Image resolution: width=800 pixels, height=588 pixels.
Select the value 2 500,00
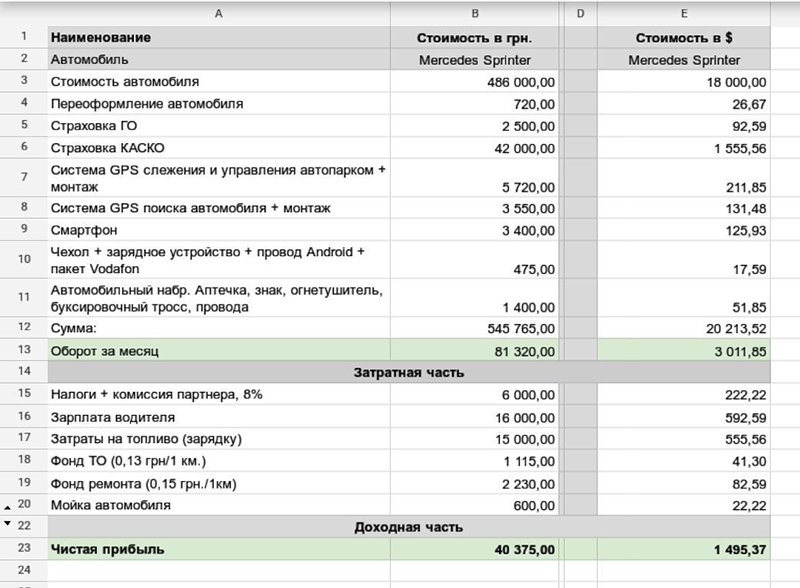(475, 126)
